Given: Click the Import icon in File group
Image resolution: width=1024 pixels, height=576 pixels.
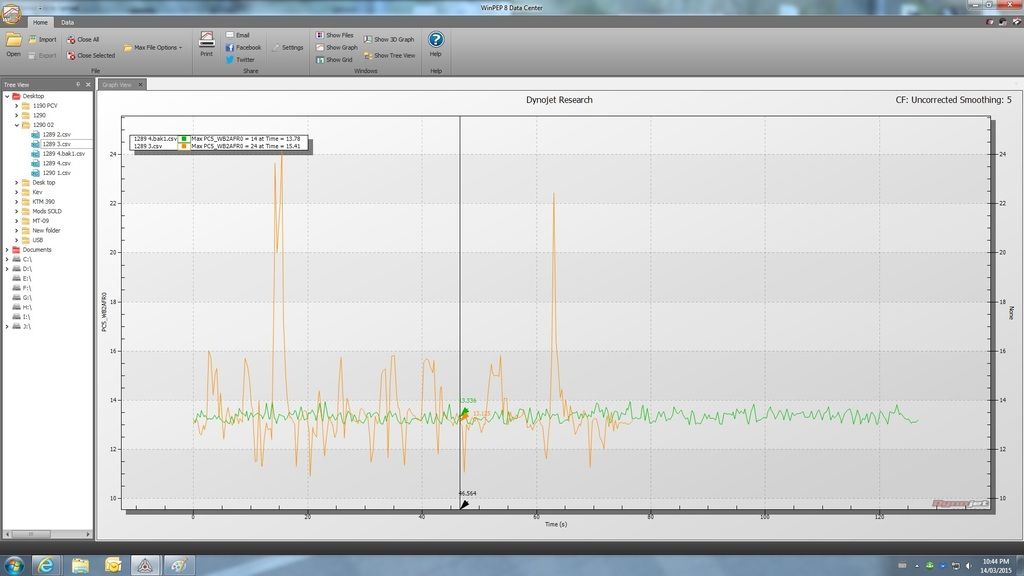Looking at the screenshot, I should [x=42, y=39].
